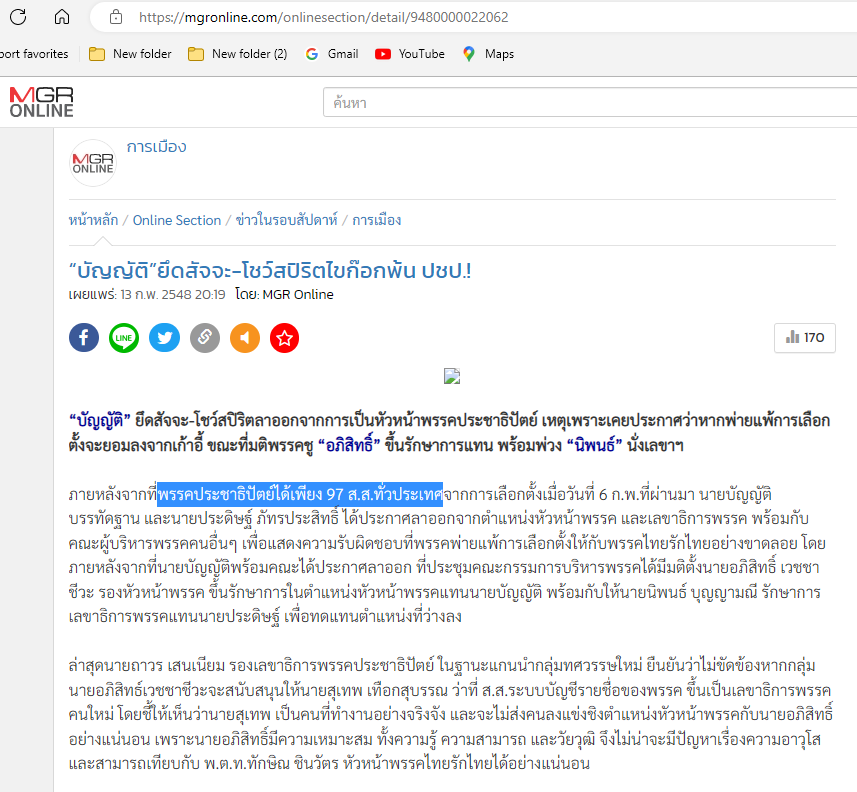Click the 170 view count button

(805, 338)
